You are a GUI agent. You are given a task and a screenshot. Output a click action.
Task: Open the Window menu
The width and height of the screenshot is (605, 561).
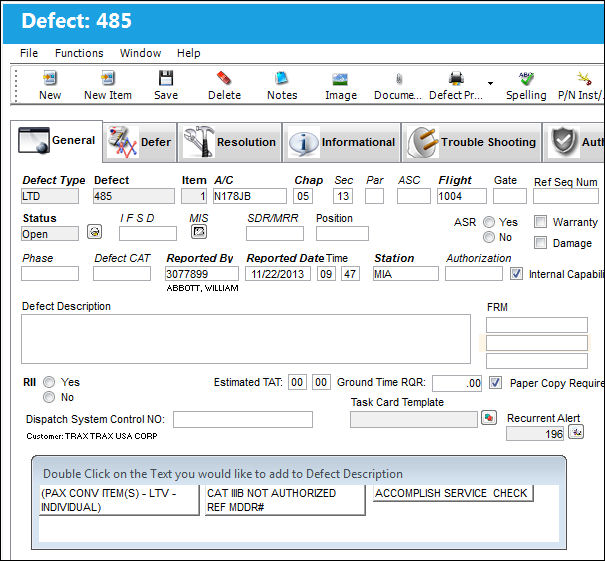coord(140,53)
